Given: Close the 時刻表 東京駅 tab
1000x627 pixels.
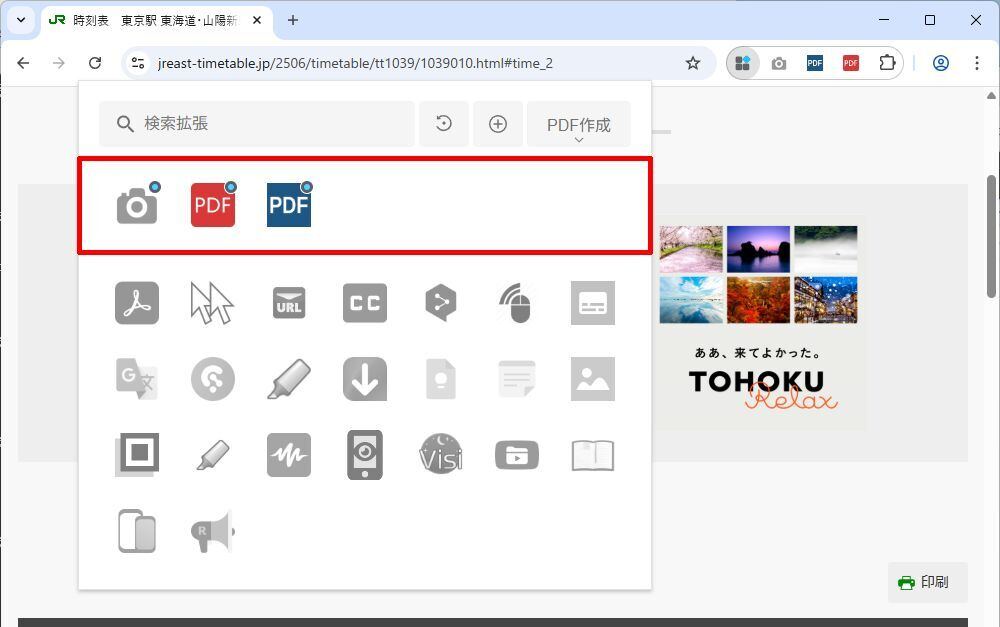Looking at the screenshot, I should tap(257, 20).
